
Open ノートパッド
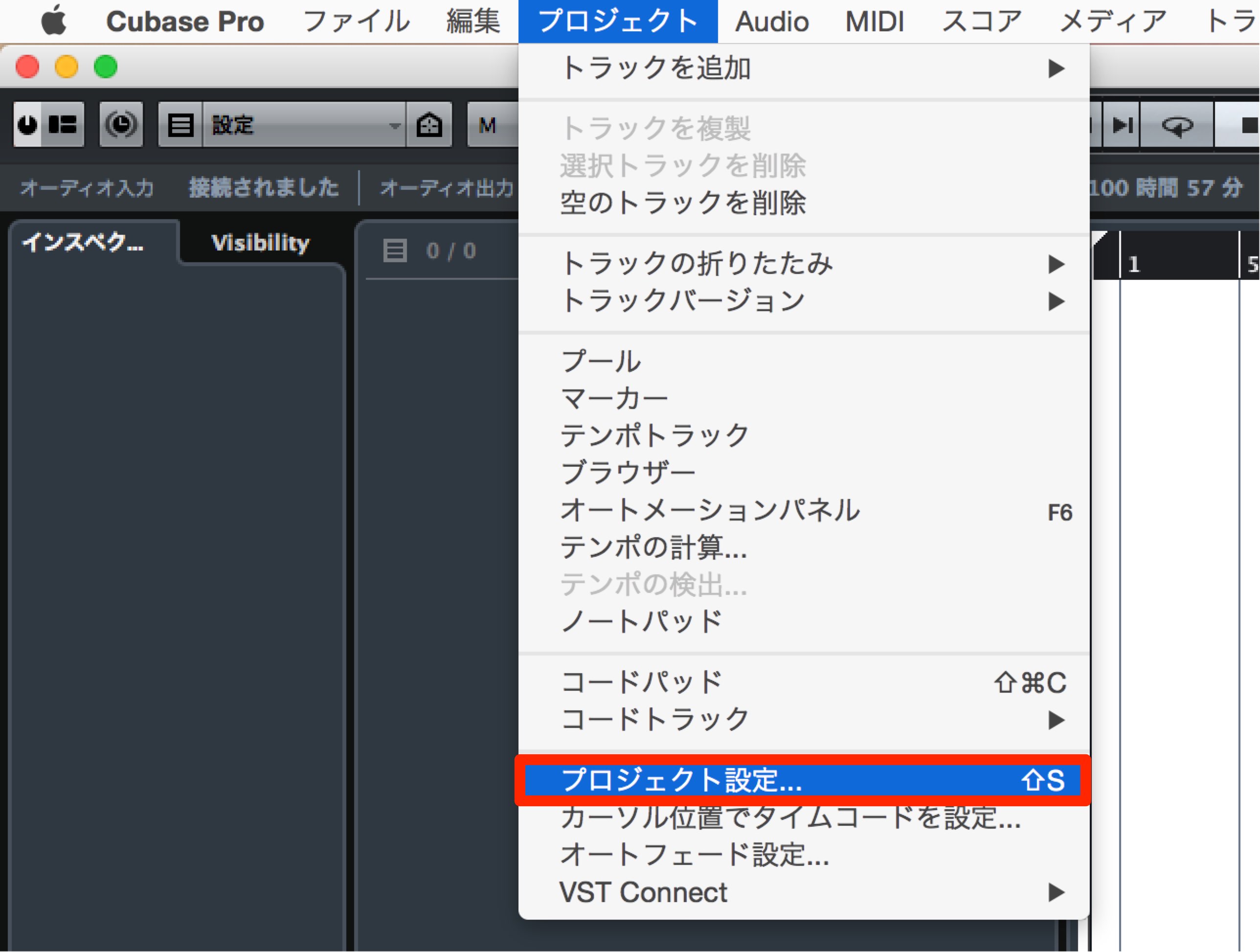pos(804,622)
